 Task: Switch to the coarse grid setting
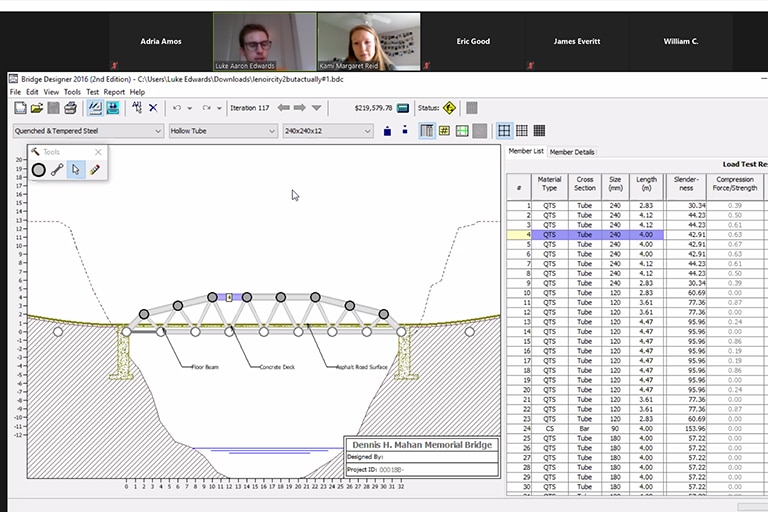coord(504,131)
